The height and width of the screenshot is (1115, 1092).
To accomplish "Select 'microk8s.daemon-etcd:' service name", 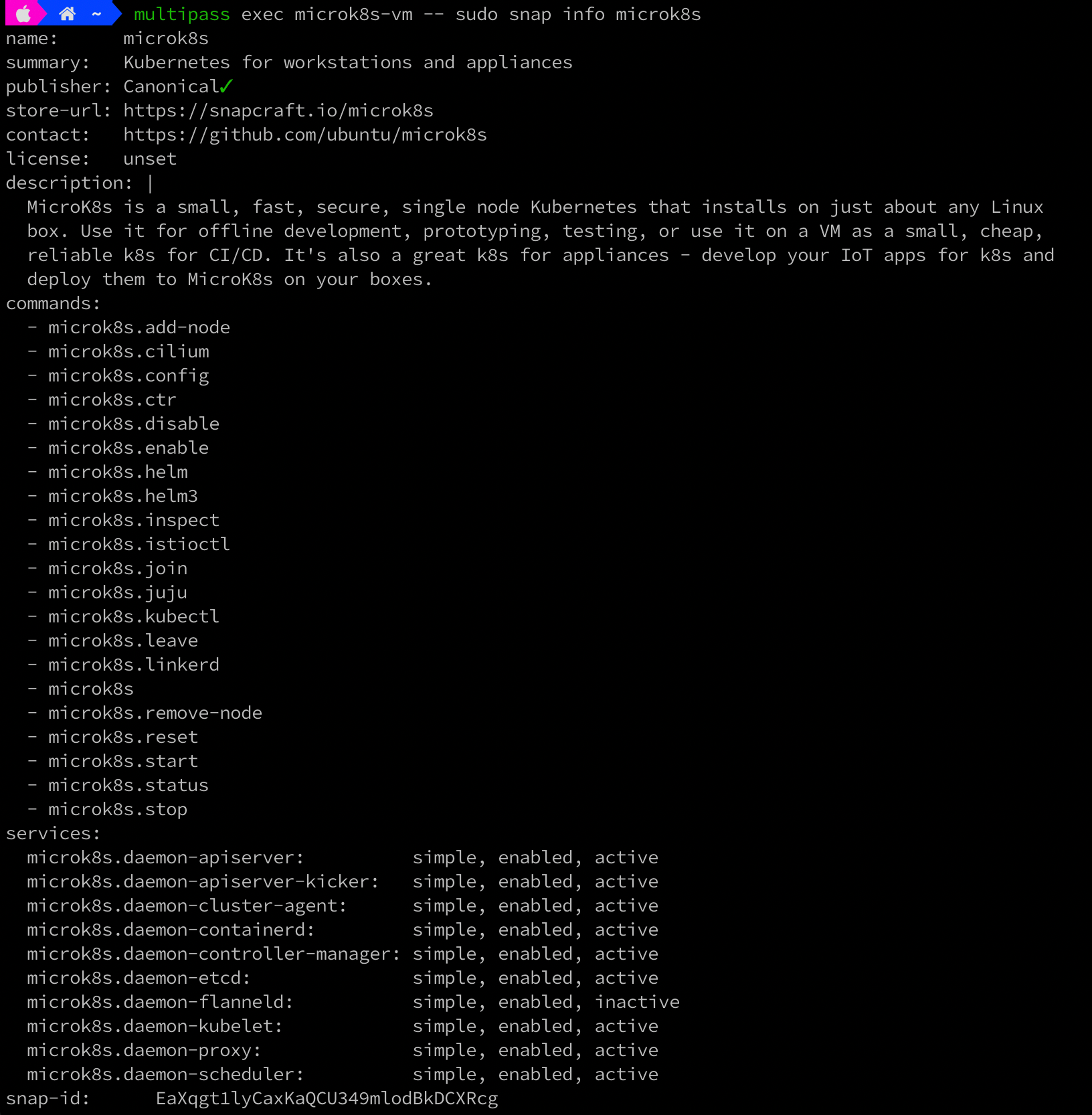I will pos(139,978).
